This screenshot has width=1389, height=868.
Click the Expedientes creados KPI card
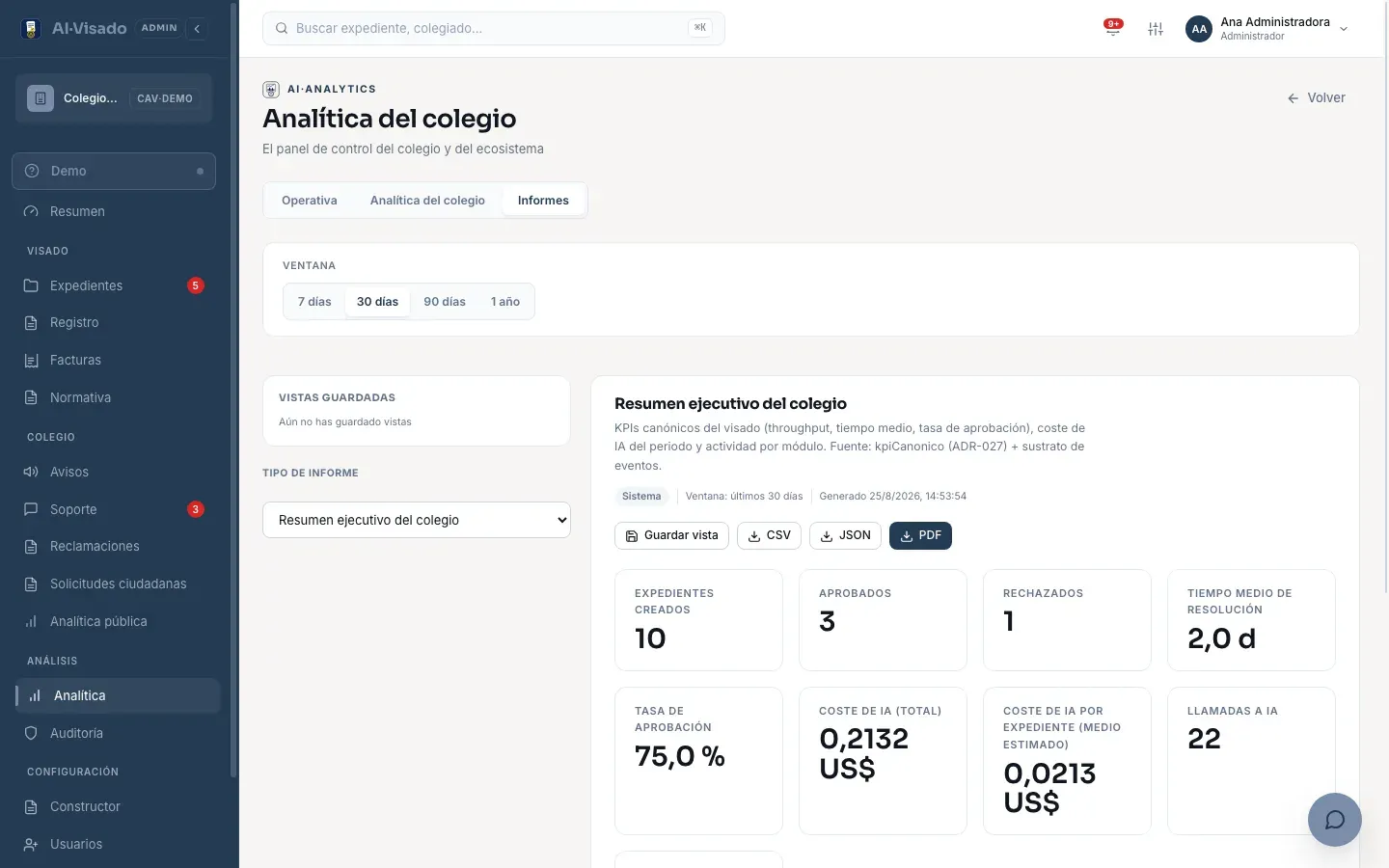[x=698, y=620]
